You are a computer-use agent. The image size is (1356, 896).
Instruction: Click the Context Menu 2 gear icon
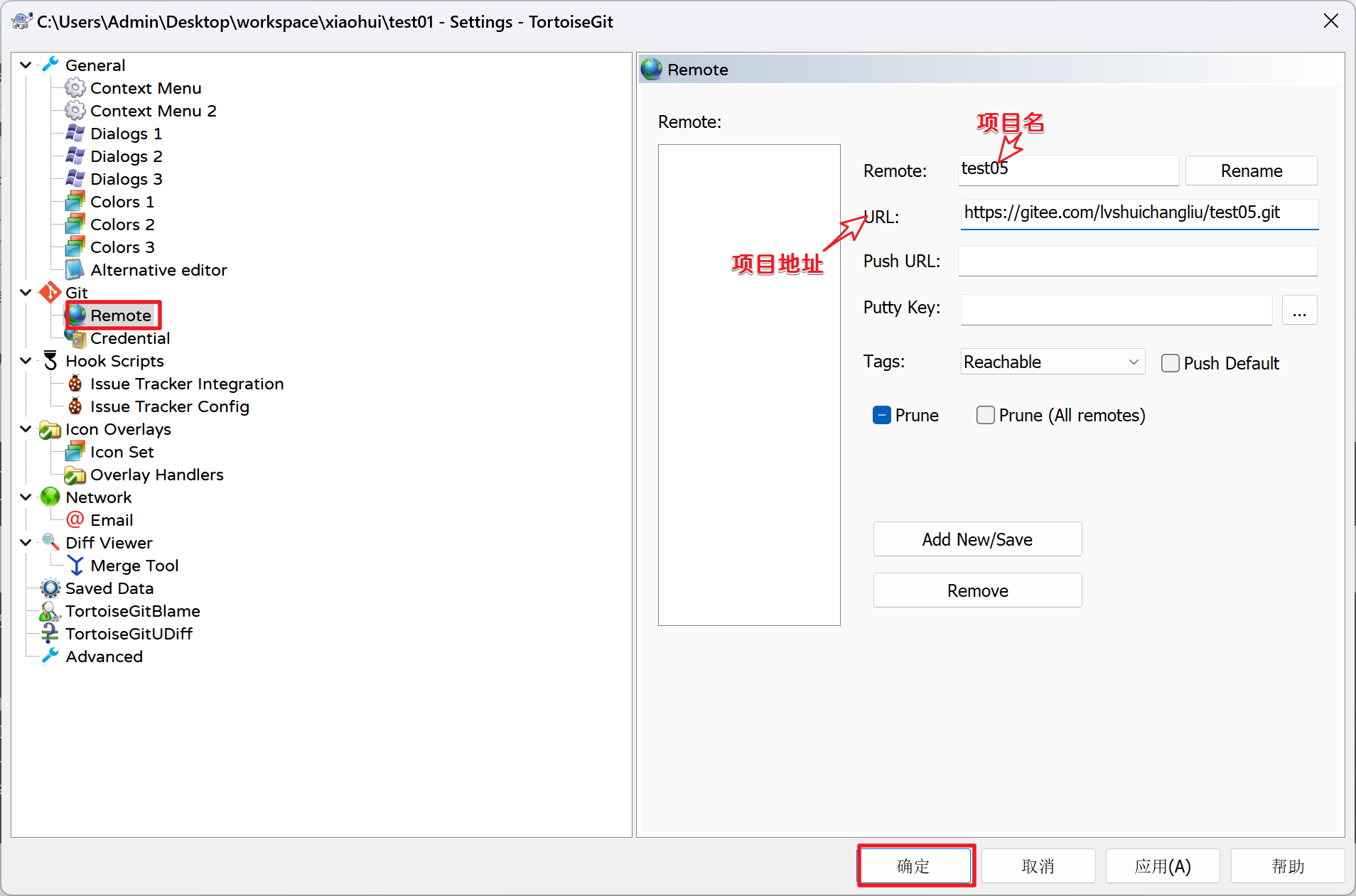[75, 110]
